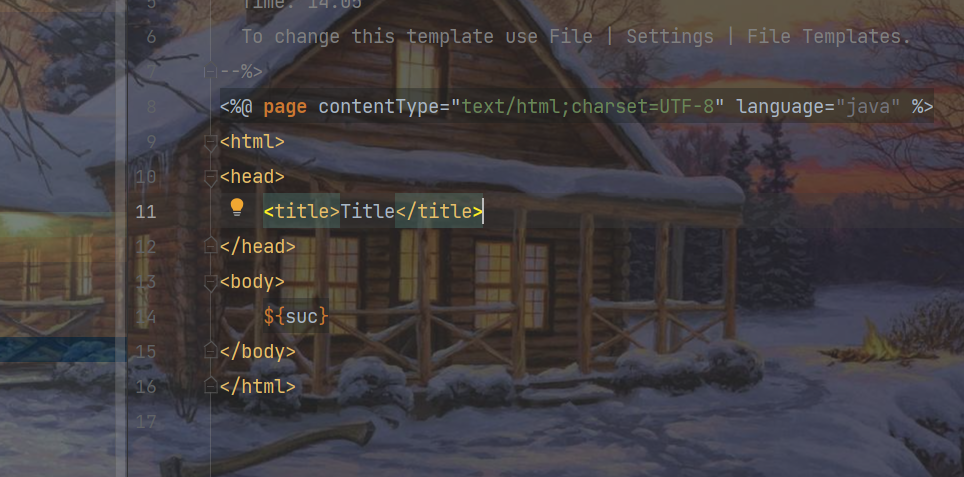This screenshot has height=477, width=964.
Task: Click line number 14 in the gutter
Action: 146,317
